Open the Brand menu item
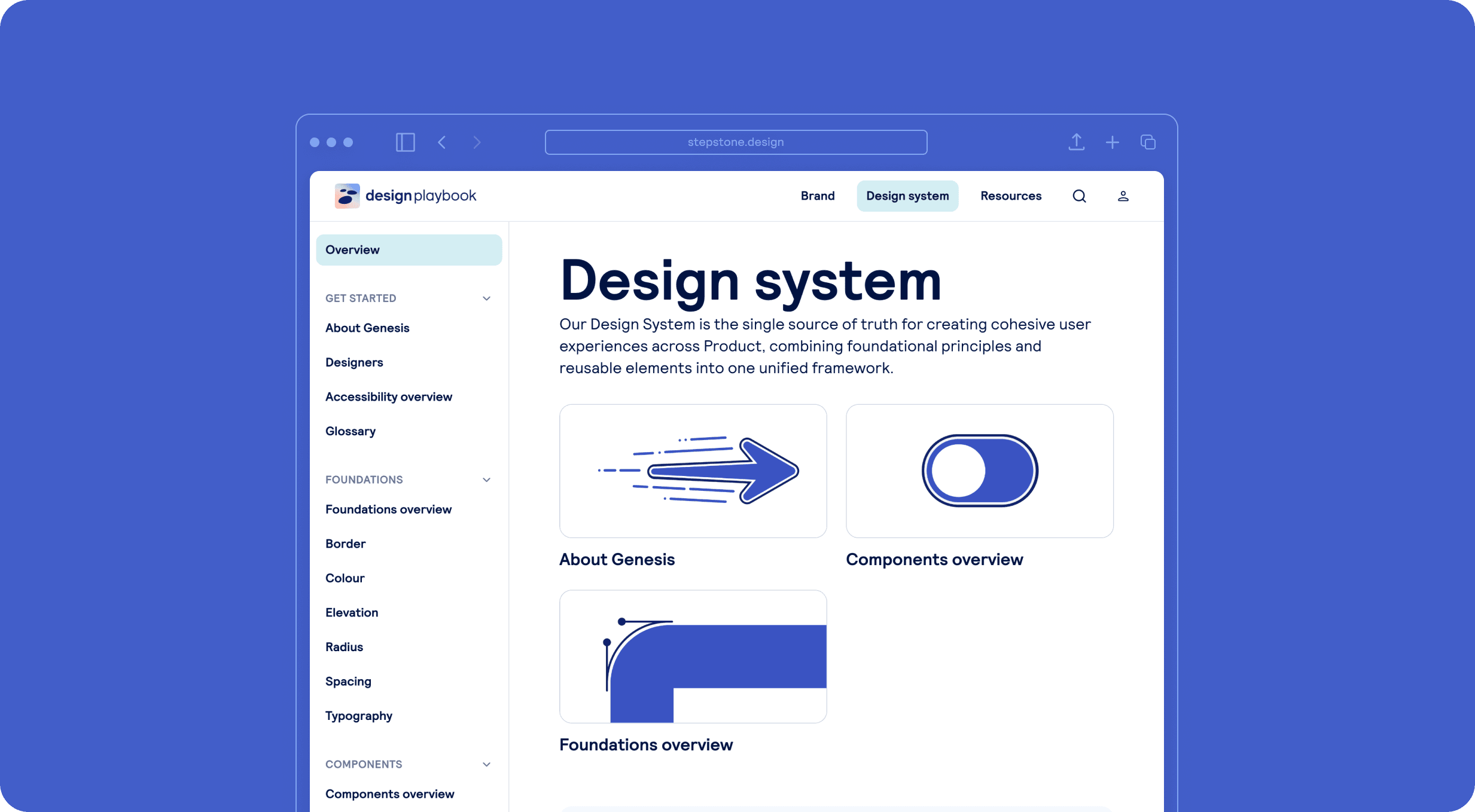Viewport: 1475px width, 812px height. coord(817,196)
